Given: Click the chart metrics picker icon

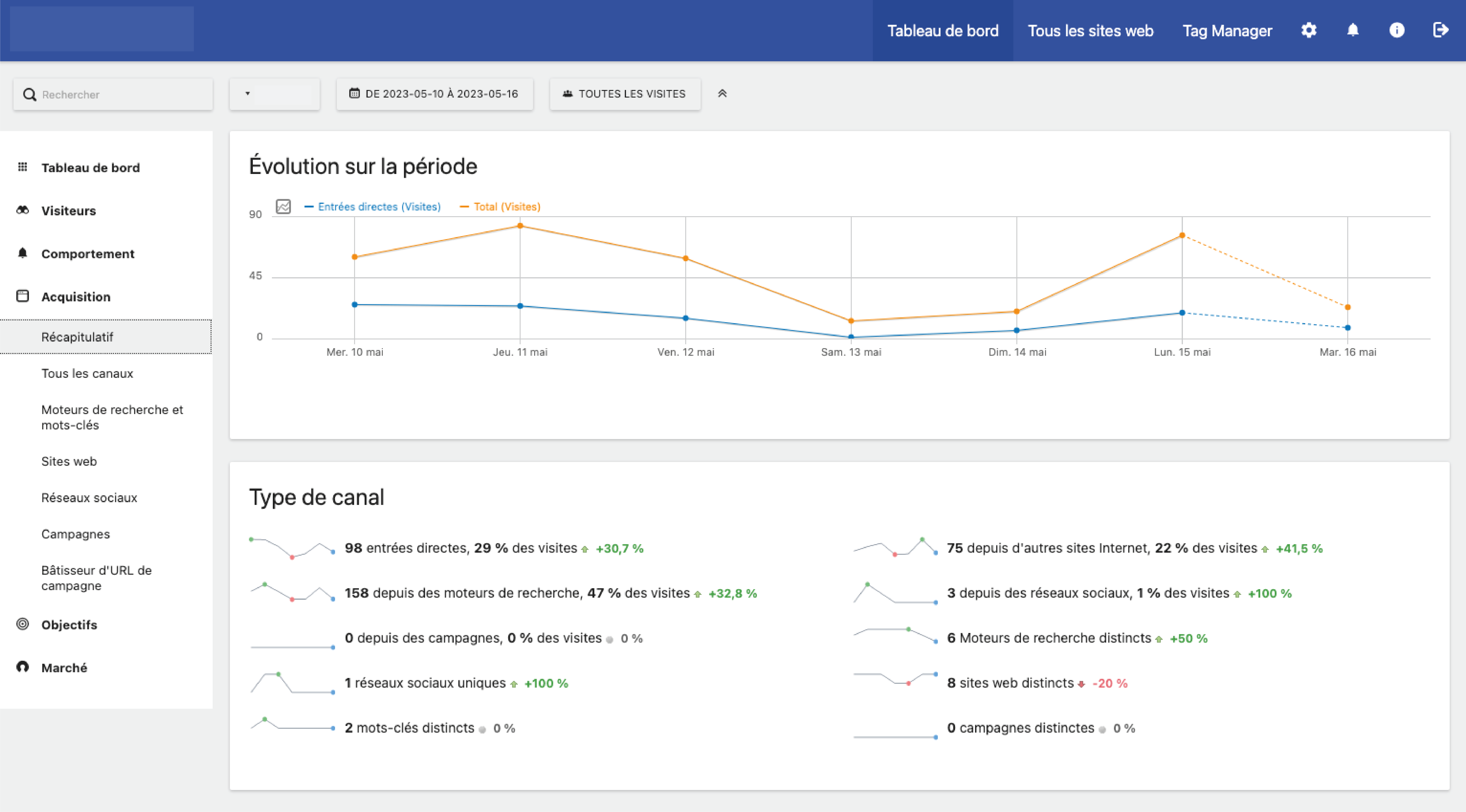Looking at the screenshot, I should (x=283, y=206).
